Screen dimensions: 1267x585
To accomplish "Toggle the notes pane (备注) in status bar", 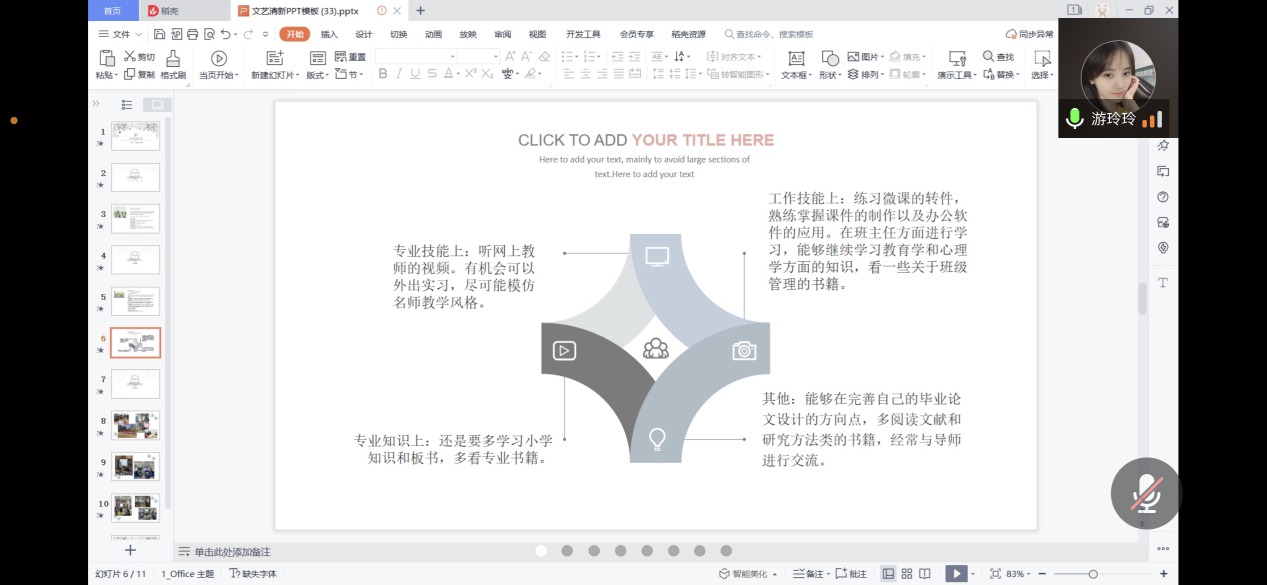I will [808, 574].
